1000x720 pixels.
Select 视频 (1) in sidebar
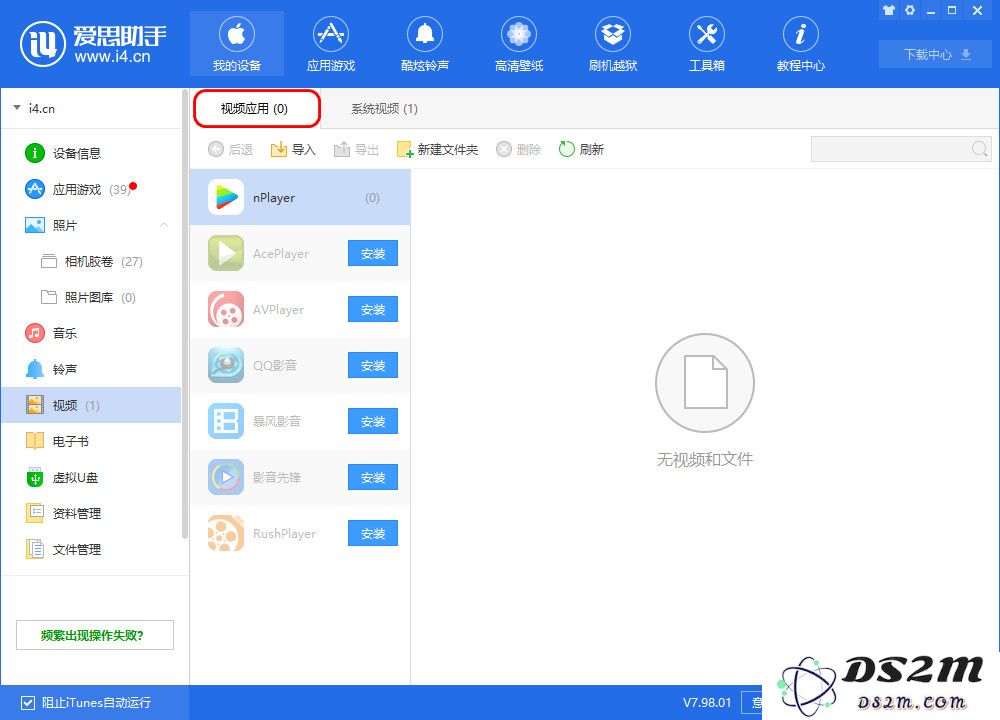pos(91,405)
